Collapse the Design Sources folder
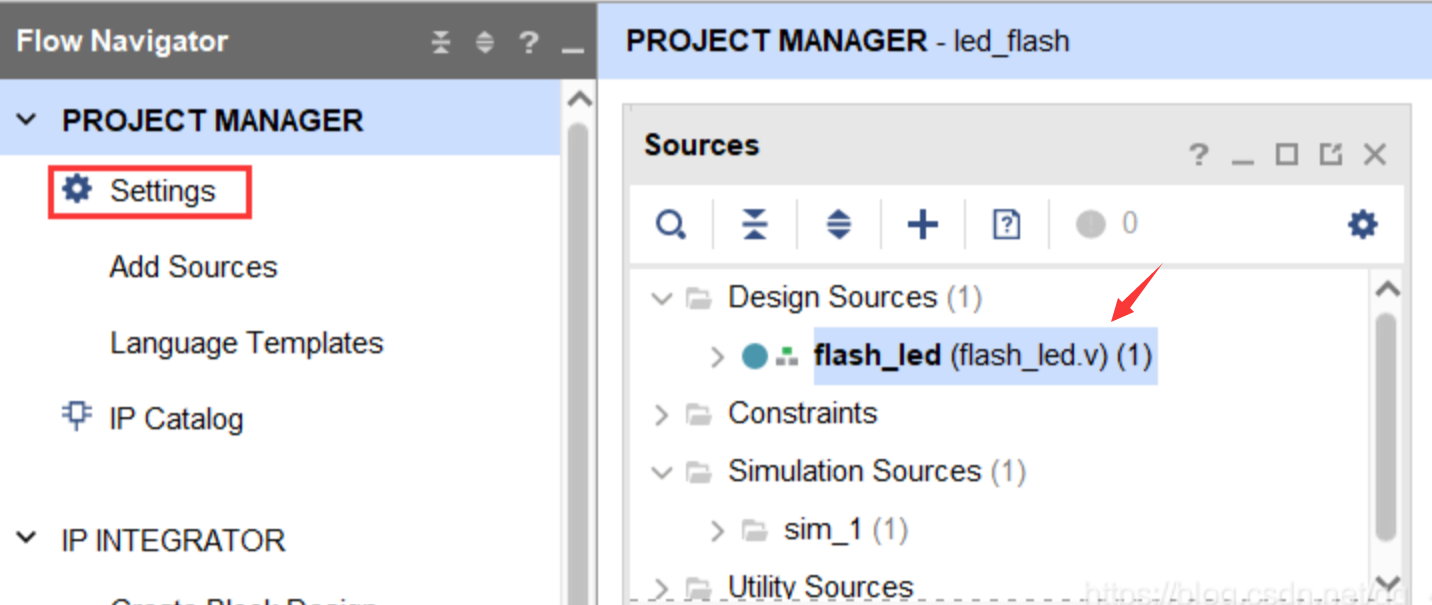Viewport: 1432px width, 605px height. [661, 298]
